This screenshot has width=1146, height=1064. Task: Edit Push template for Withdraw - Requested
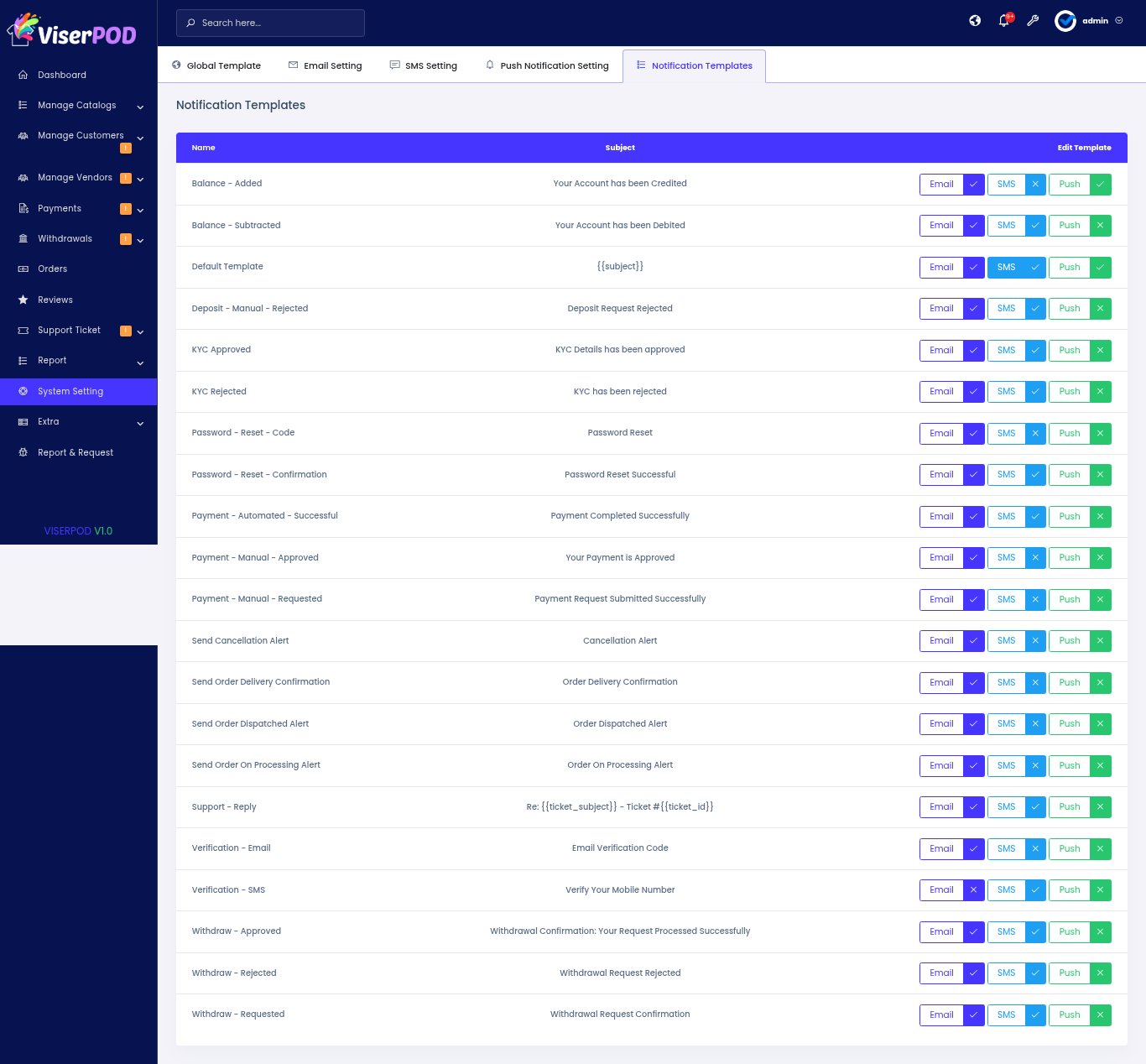point(1070,1014)
